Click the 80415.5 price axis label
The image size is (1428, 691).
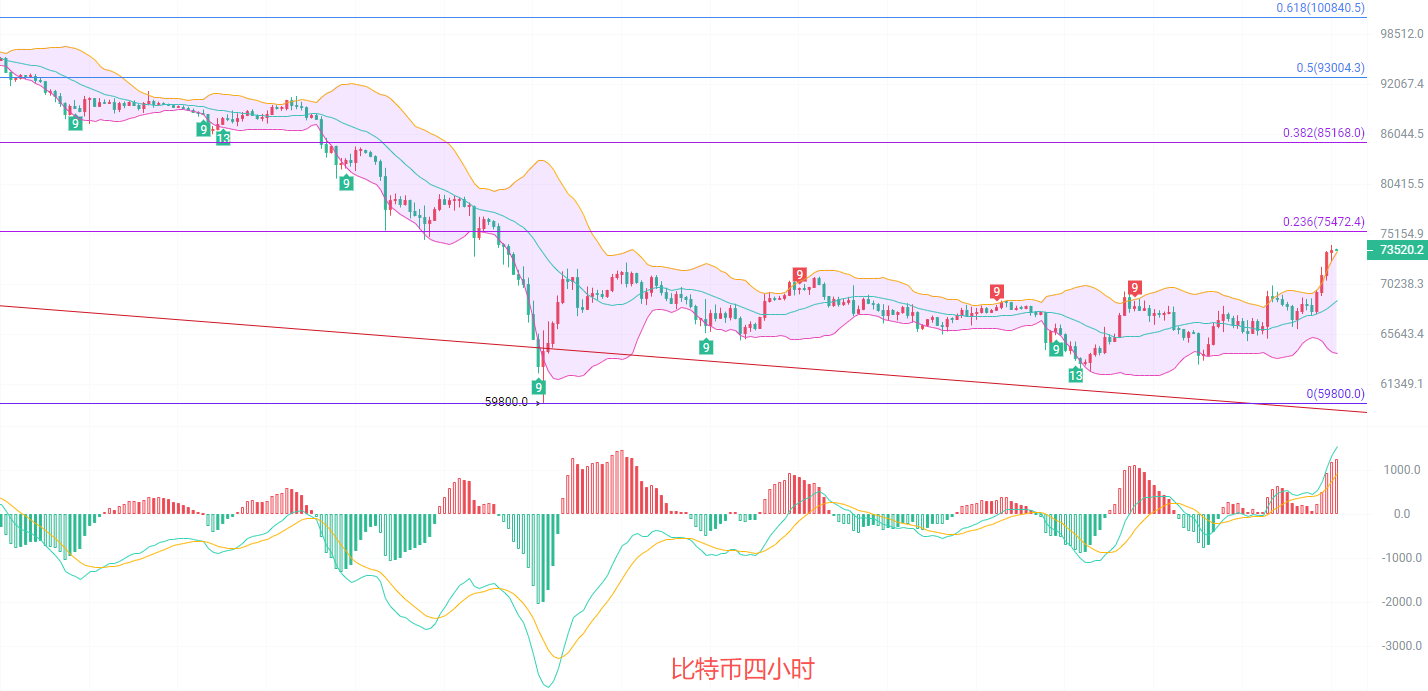pyautogui.click(x=1401, y=184)
